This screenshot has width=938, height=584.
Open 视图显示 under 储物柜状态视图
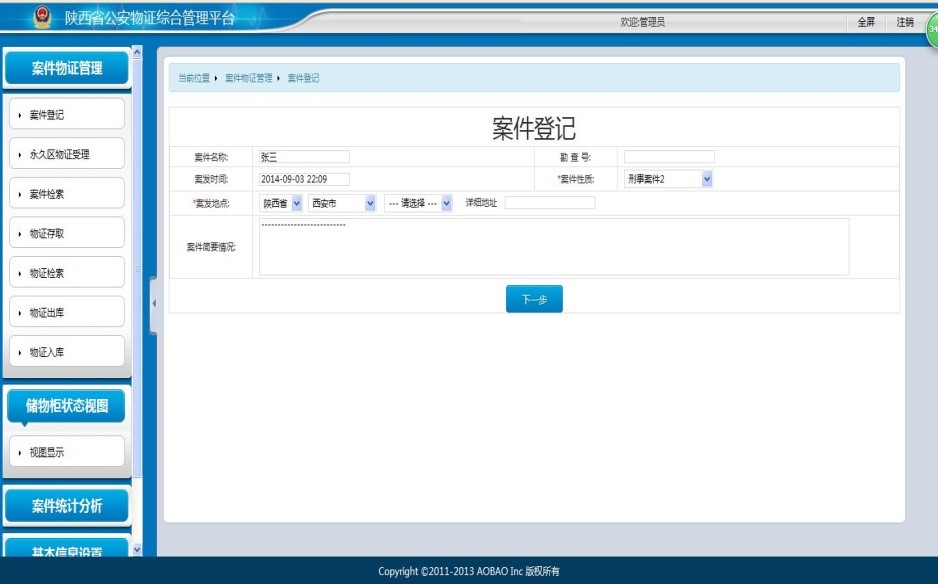pyautogui.click(x=67, y=452)
